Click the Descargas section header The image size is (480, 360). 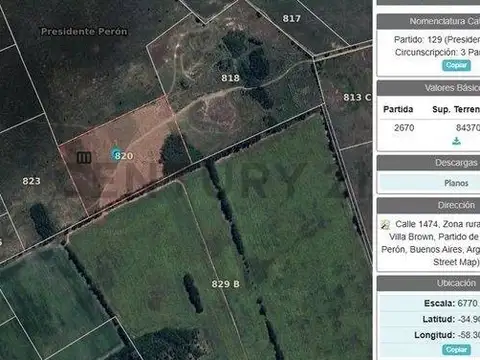pyautogui.click(x=428, y=163)
